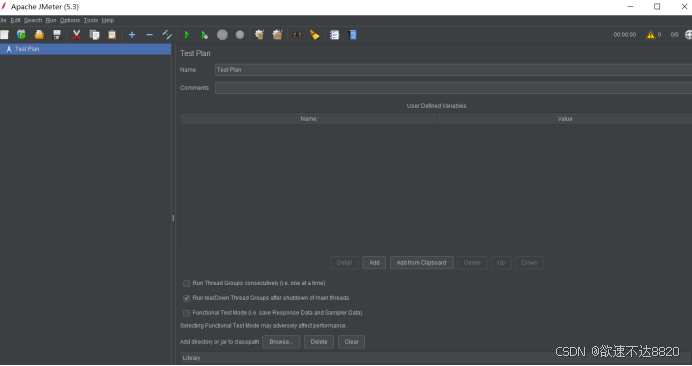This screenshot has height=366, width=692.
Task: Click the Detail button
Action: (344, 263)
